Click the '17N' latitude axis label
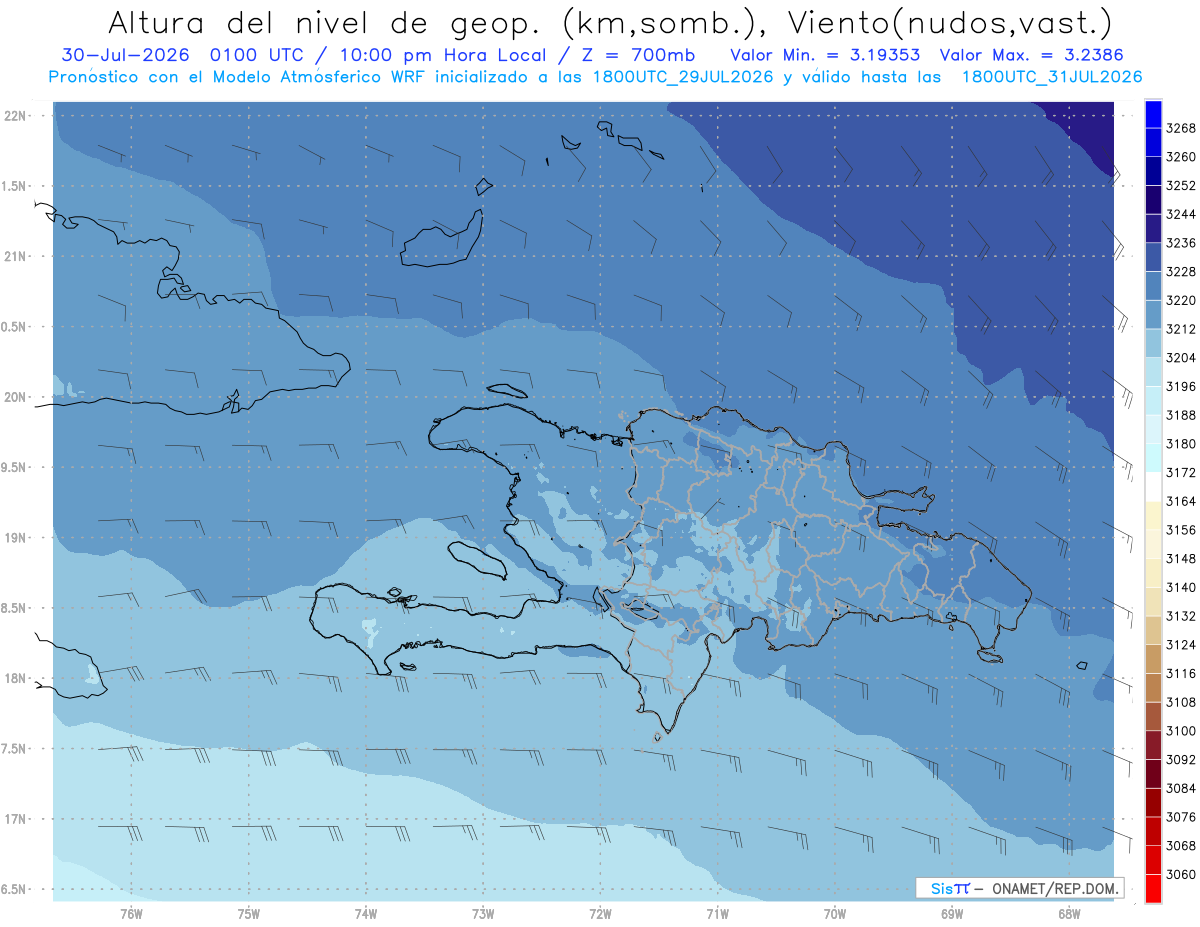 [x=16, y=819]
